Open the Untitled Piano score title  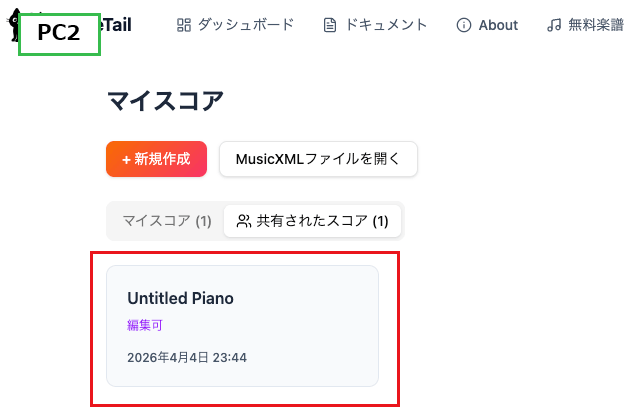(x=180, y=298)
